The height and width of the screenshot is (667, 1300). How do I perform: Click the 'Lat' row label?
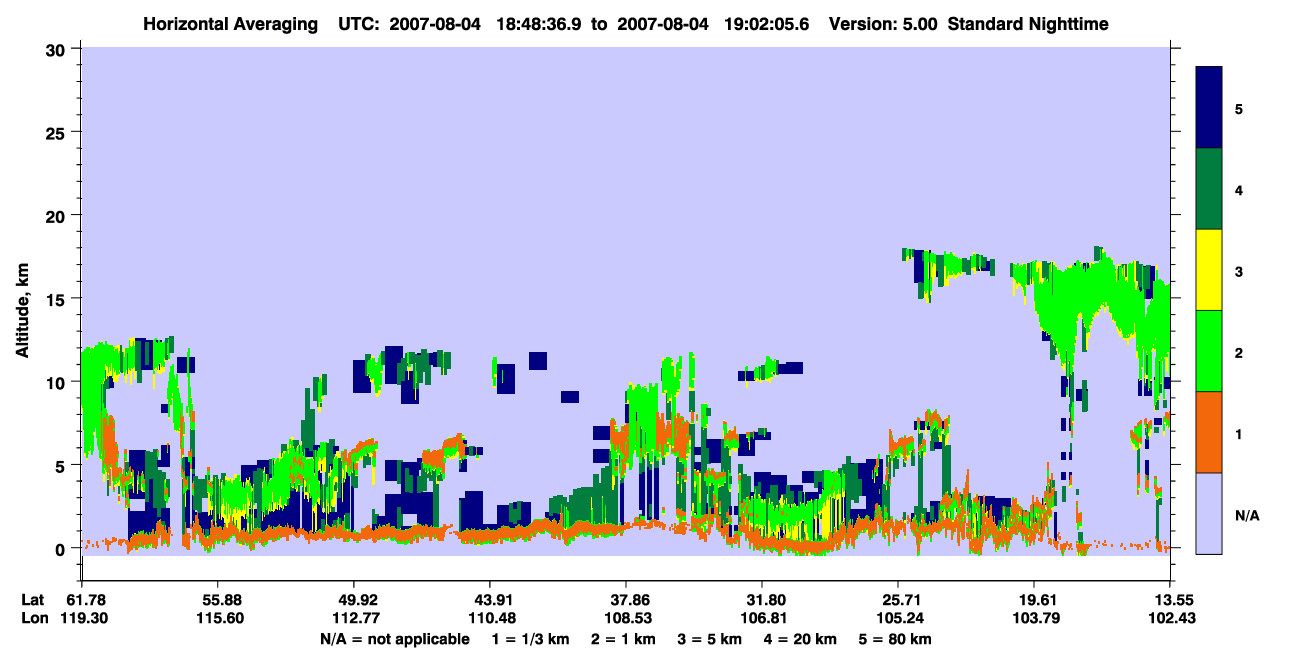click(x=32, y=600)
